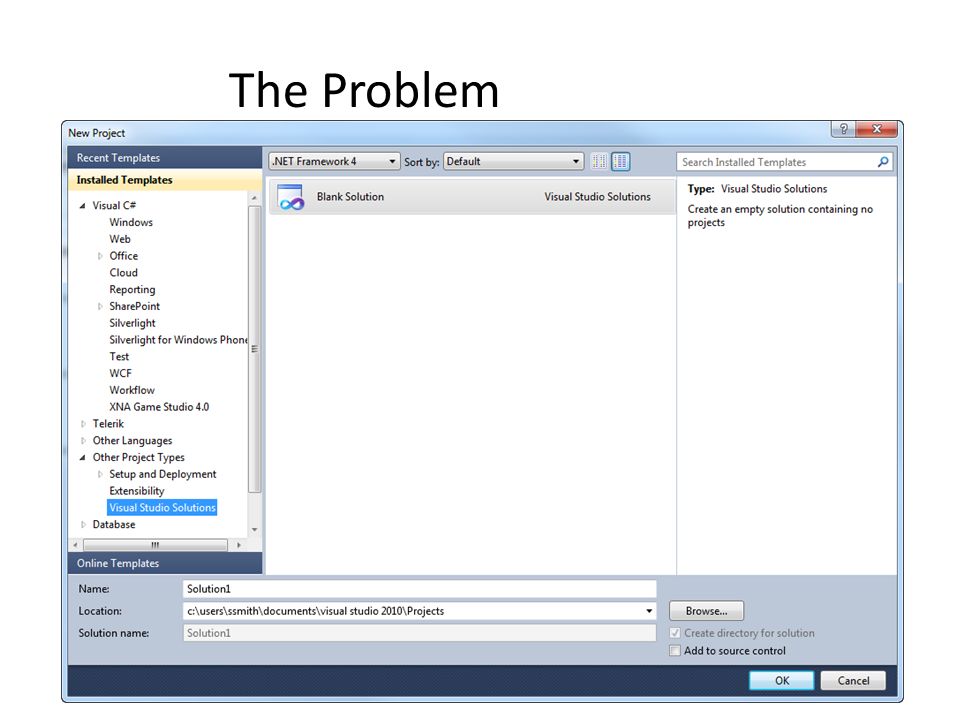Select the Extensibility tree item
Image resolution: width=960 pixels, height=720 pixels.
137,491
